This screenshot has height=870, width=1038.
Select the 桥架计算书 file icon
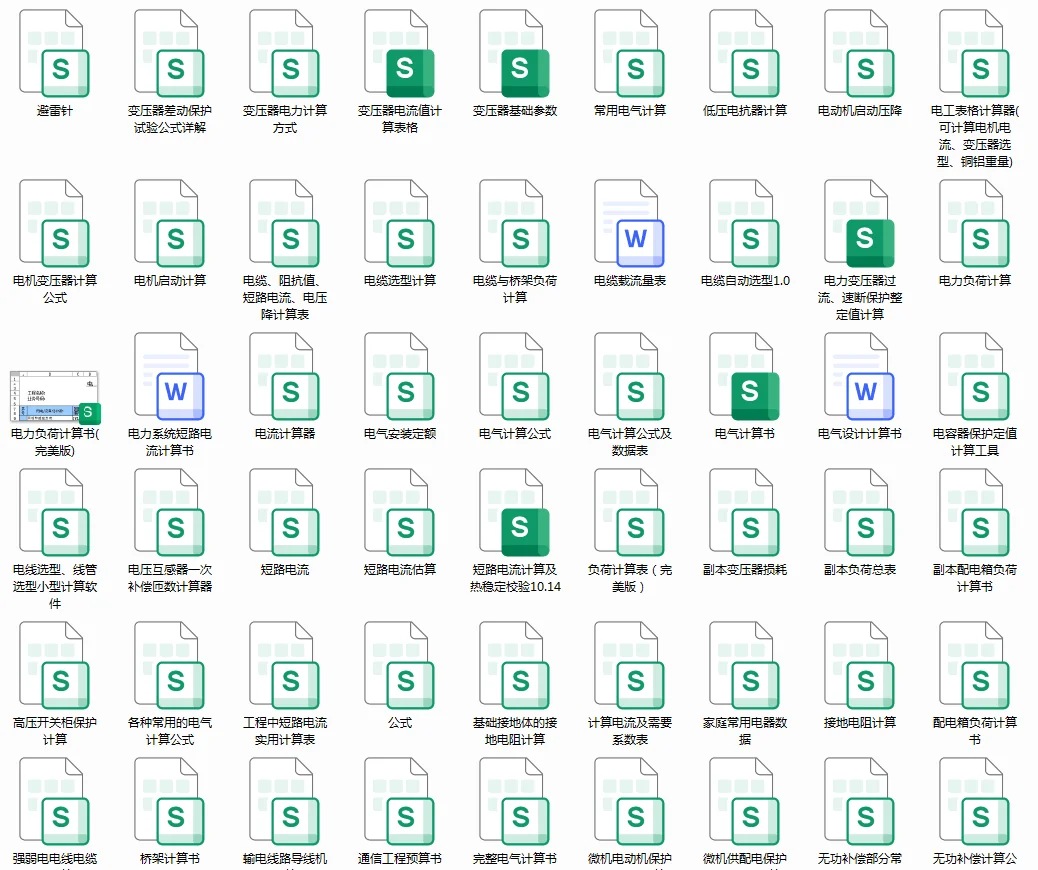click(169, 802)
